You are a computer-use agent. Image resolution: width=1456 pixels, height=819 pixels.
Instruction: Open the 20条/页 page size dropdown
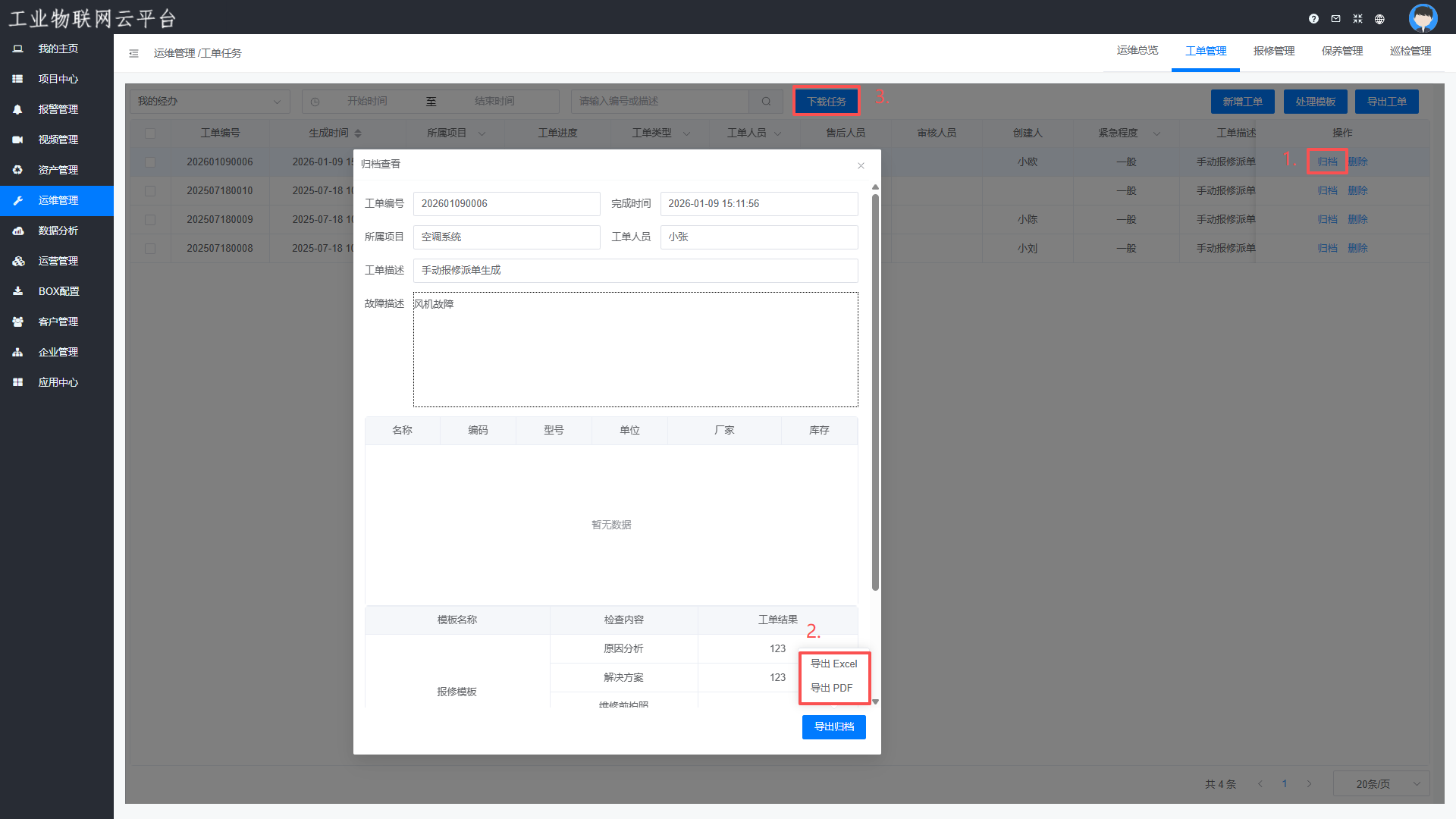click(x=1381, y=784)
